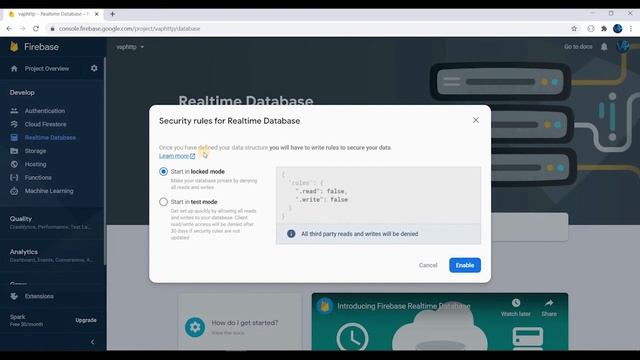Select Start in test mode

click(163, 202)
